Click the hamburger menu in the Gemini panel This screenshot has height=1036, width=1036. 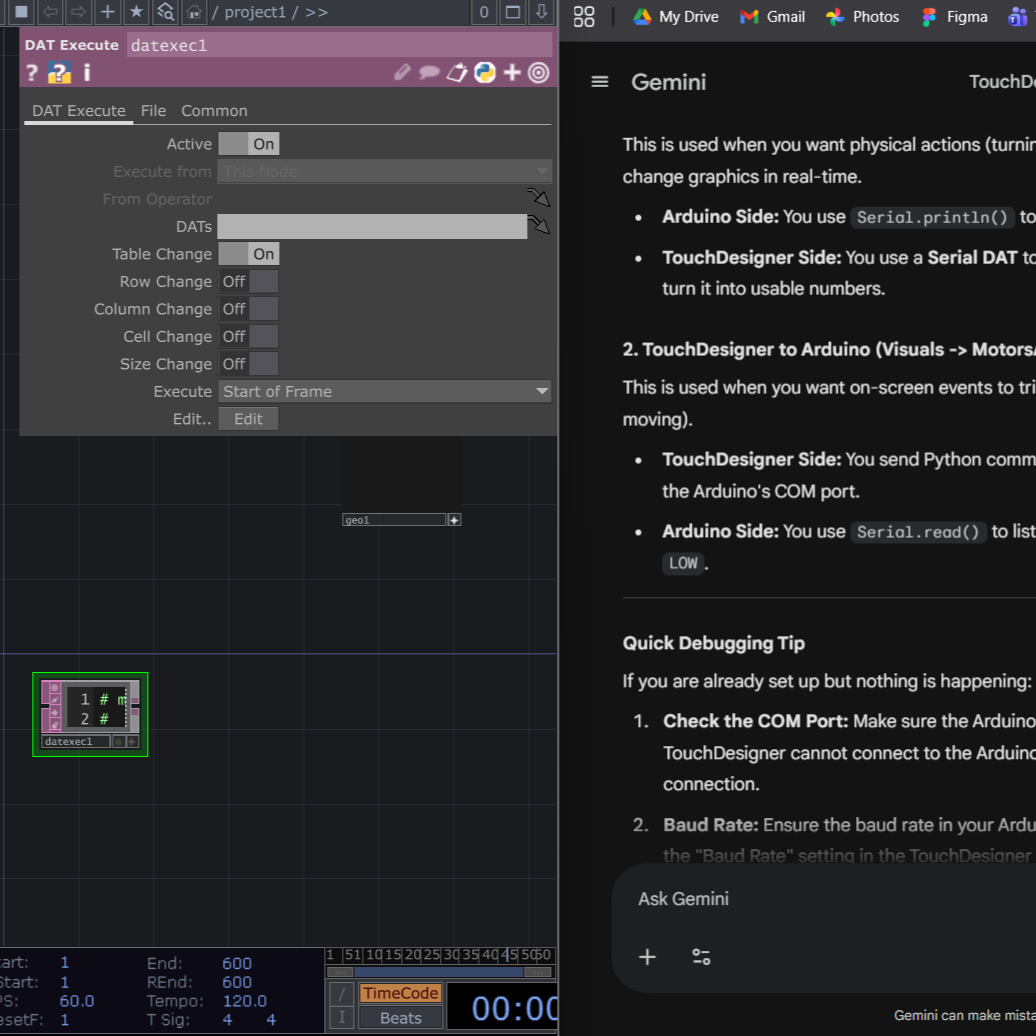pyautogui.click(x=599, y=82)
